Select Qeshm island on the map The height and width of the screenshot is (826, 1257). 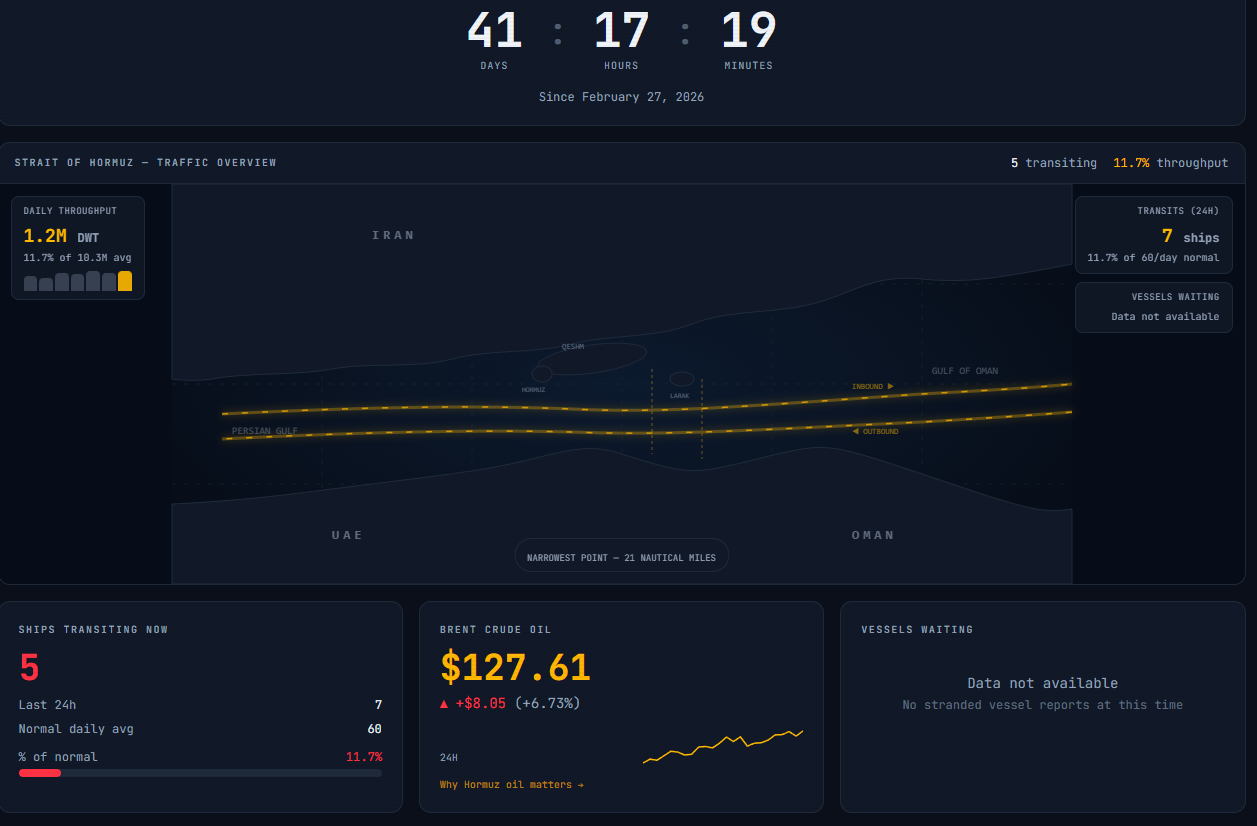point(592,358)
